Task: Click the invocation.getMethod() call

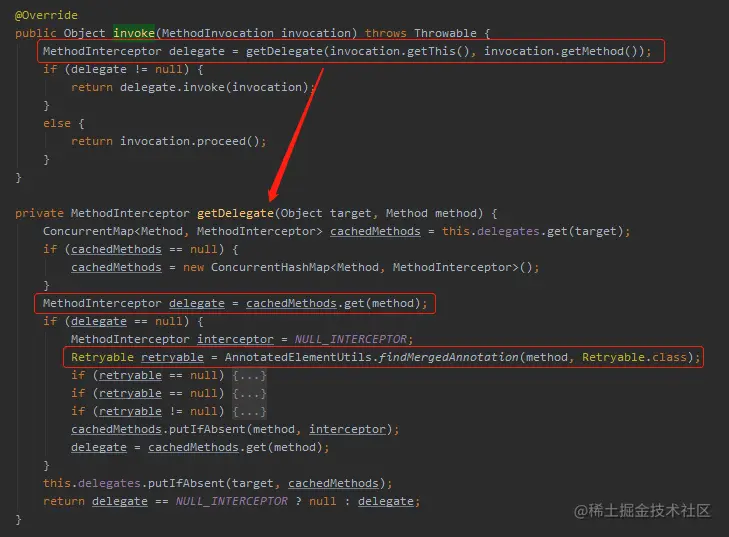Action: pyautogui.click(x=561, y=51)
